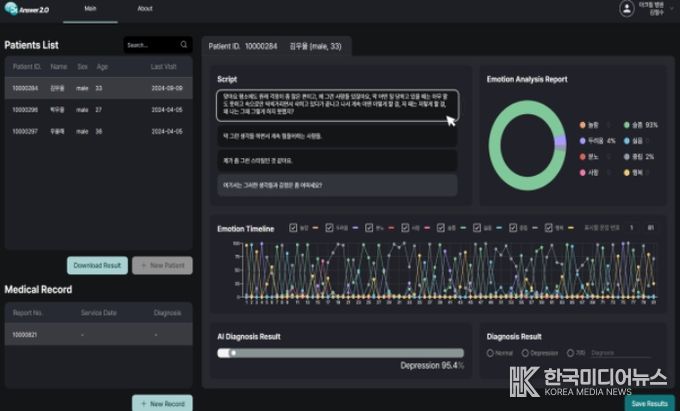Toggle the purple-line timeline checkbox

coord(329,228)
